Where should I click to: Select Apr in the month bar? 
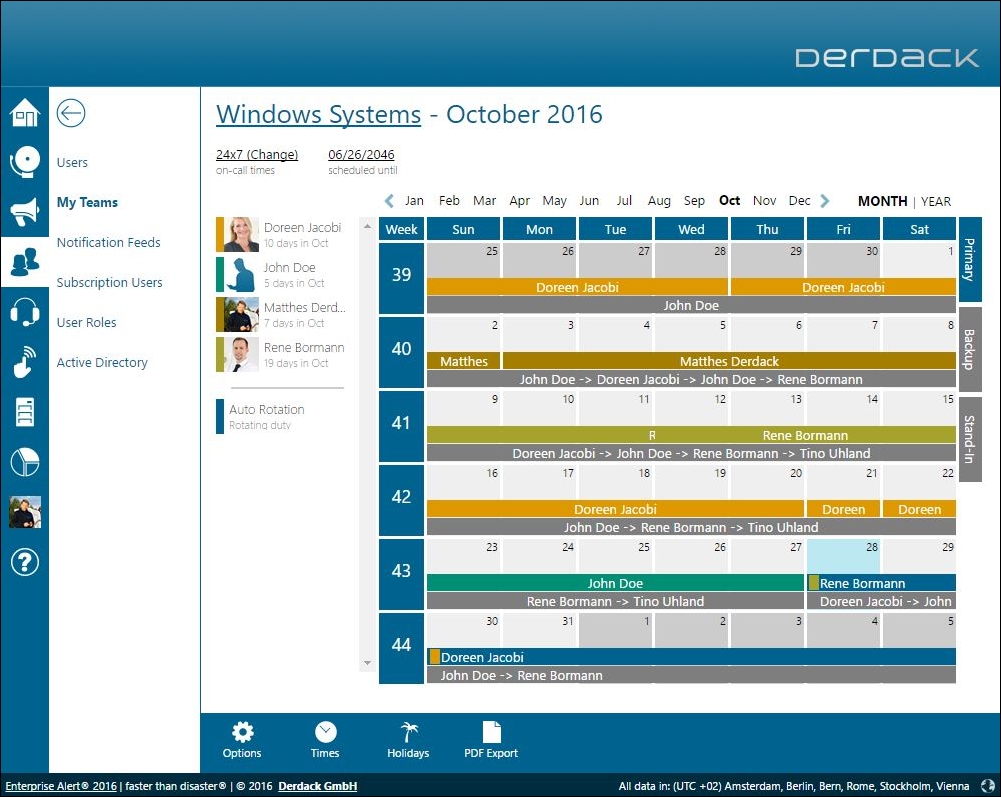pyautogui.click(x=520, y=201)
